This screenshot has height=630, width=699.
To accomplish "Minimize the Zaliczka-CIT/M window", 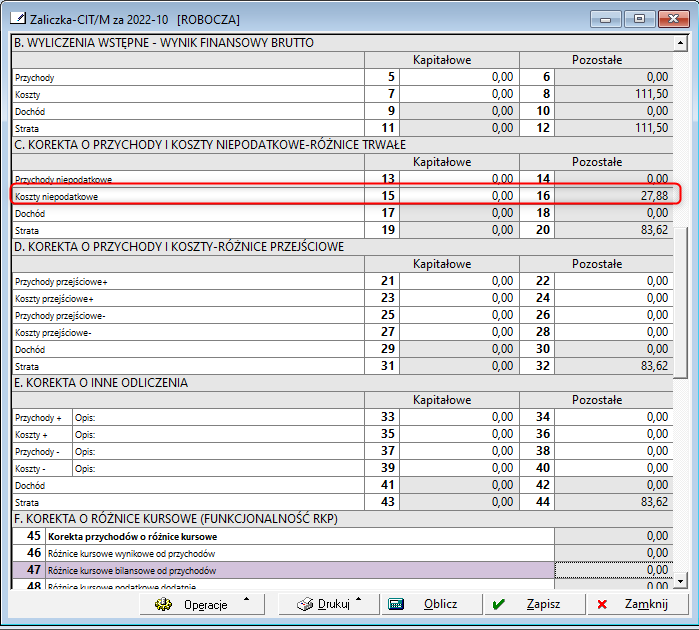I will 605,19.
